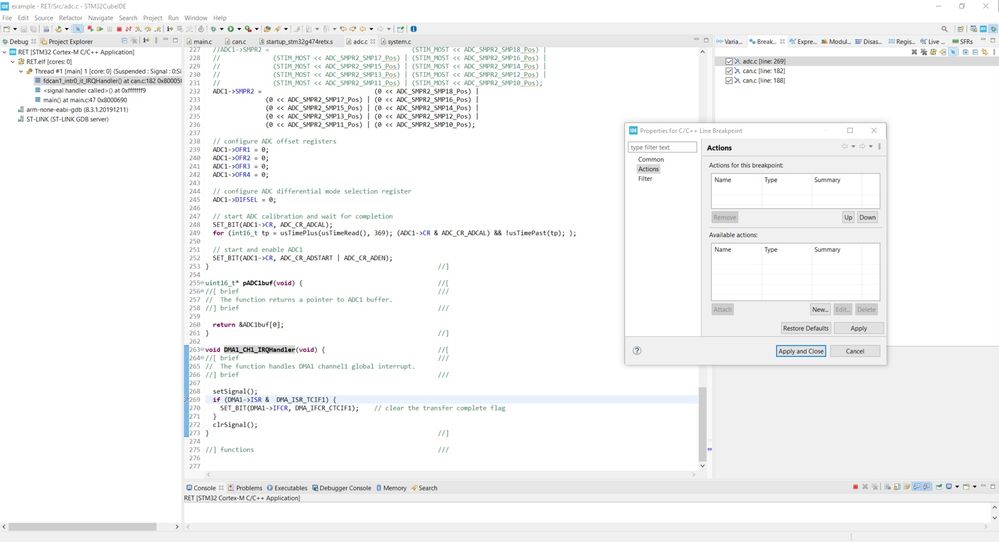Viewport: 999px width, 542px height.
Task: Click the Down button in actions list
Action: tap(867, 217)
